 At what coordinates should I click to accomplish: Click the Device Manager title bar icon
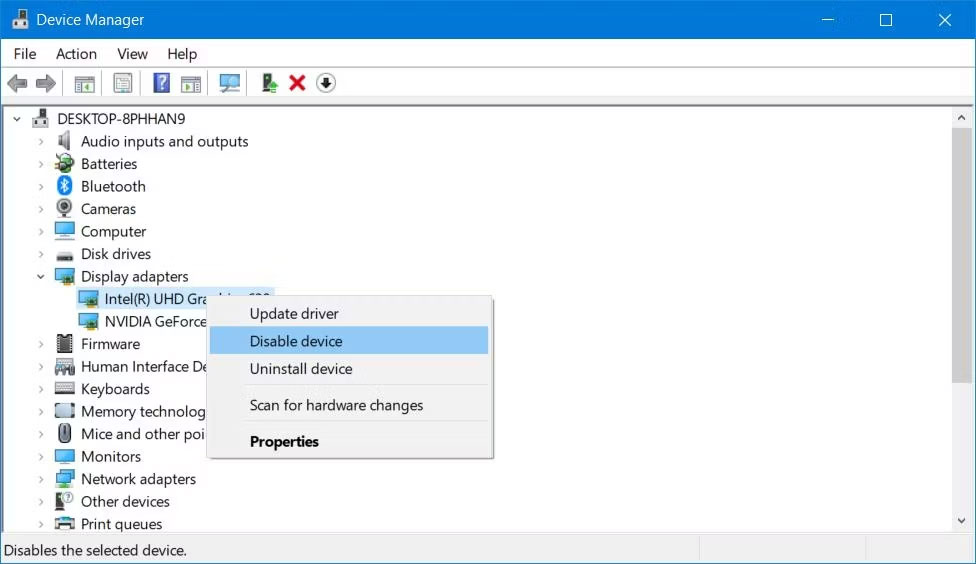click(x=20, y=19)
